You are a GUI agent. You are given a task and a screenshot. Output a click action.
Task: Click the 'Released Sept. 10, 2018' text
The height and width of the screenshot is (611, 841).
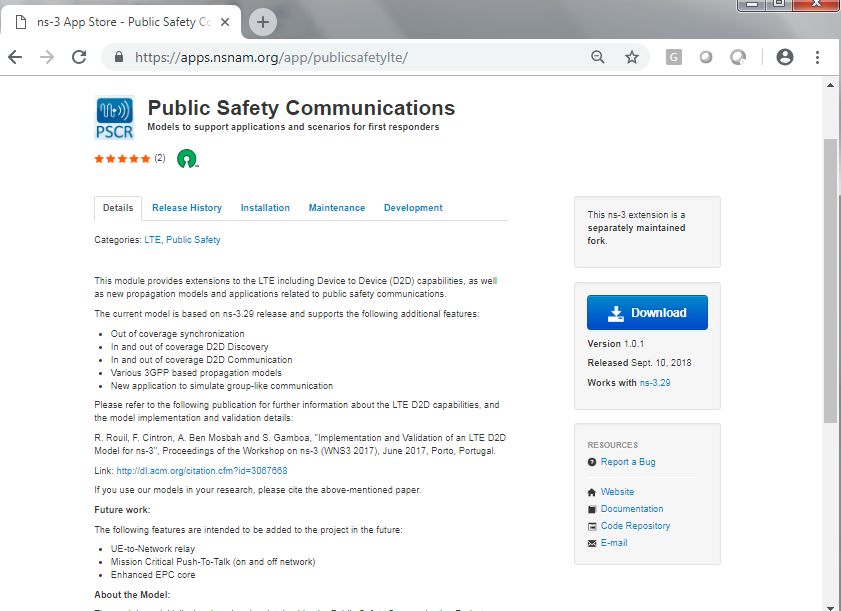pyautogui.click(x=639, y=363)
